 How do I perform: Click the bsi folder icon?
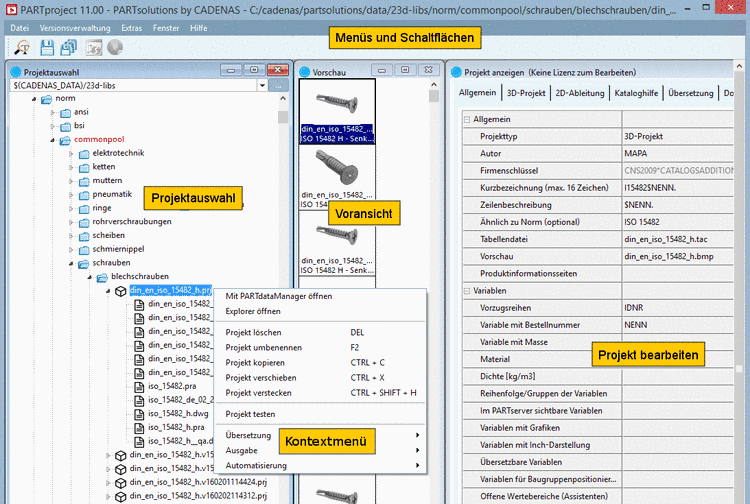pyautogui.click(x=66, y=126)
